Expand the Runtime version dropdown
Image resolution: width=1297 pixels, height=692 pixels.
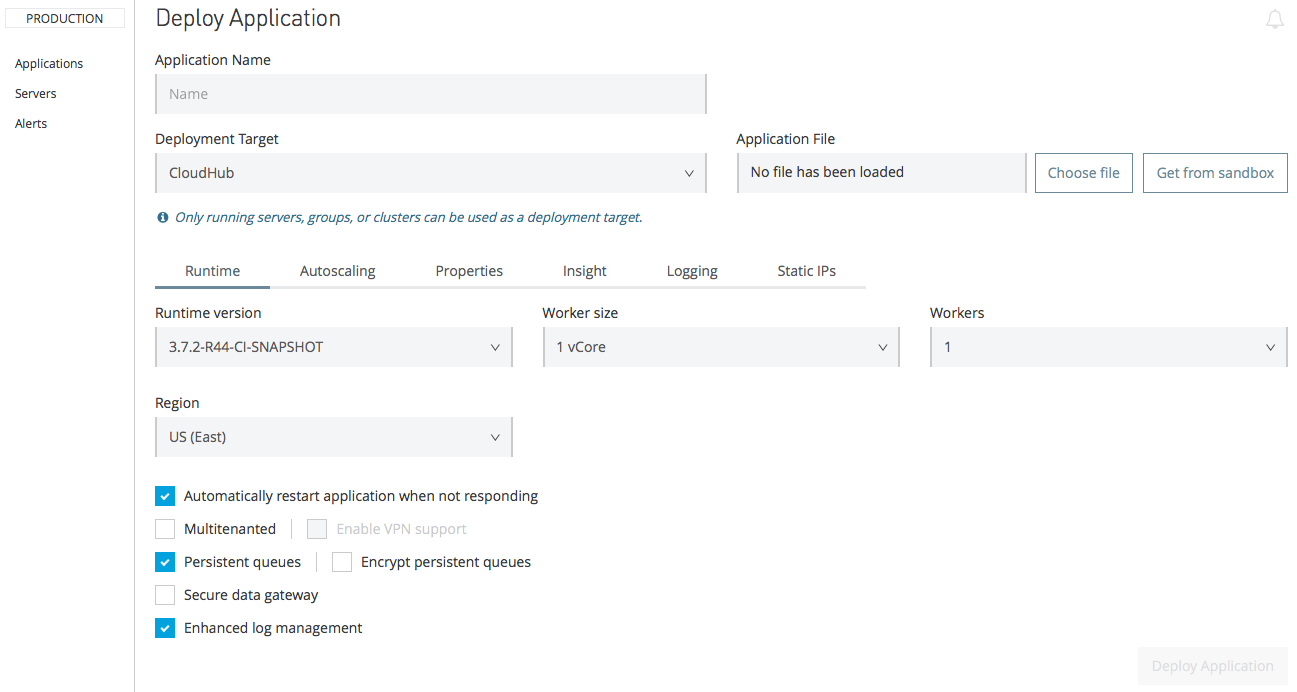point(333,347)
